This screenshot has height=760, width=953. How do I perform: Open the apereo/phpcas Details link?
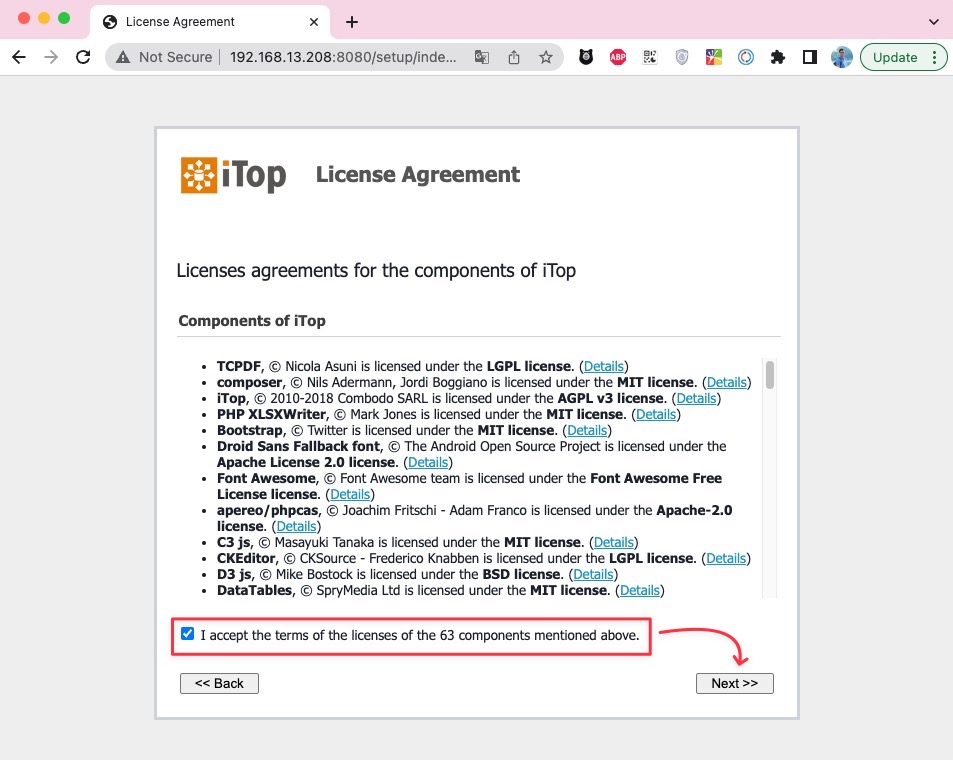click(x=297, y=527)
